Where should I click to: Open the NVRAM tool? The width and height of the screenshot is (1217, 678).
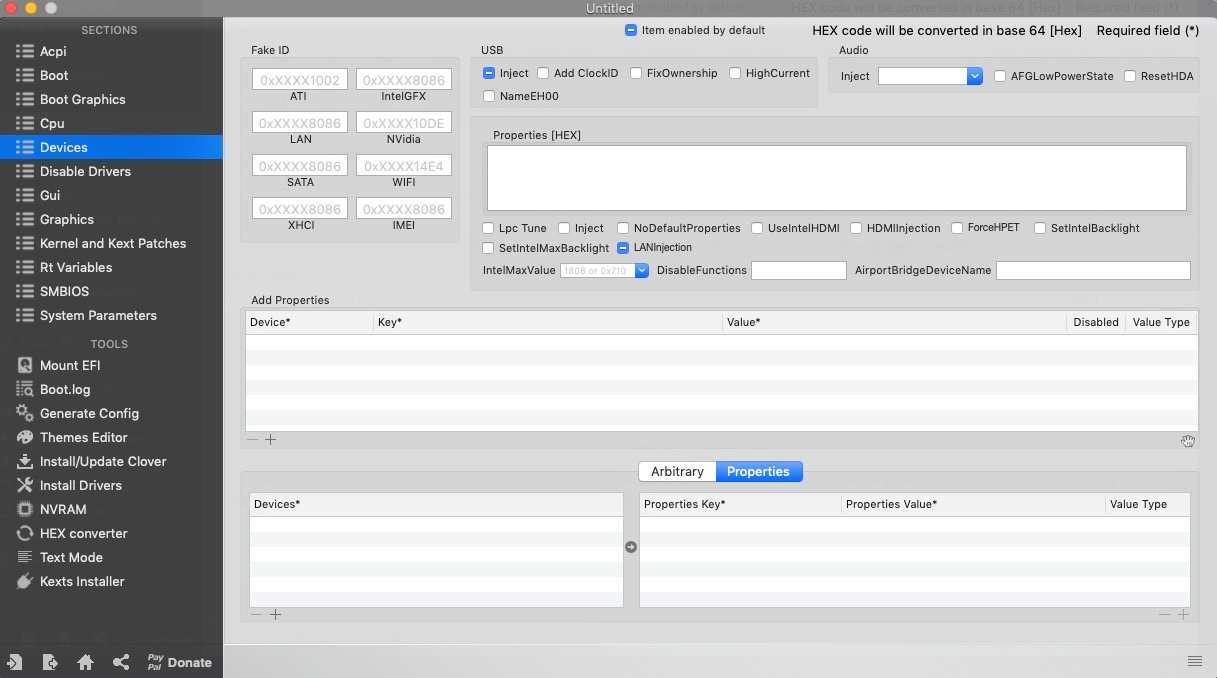click(63, 509)
